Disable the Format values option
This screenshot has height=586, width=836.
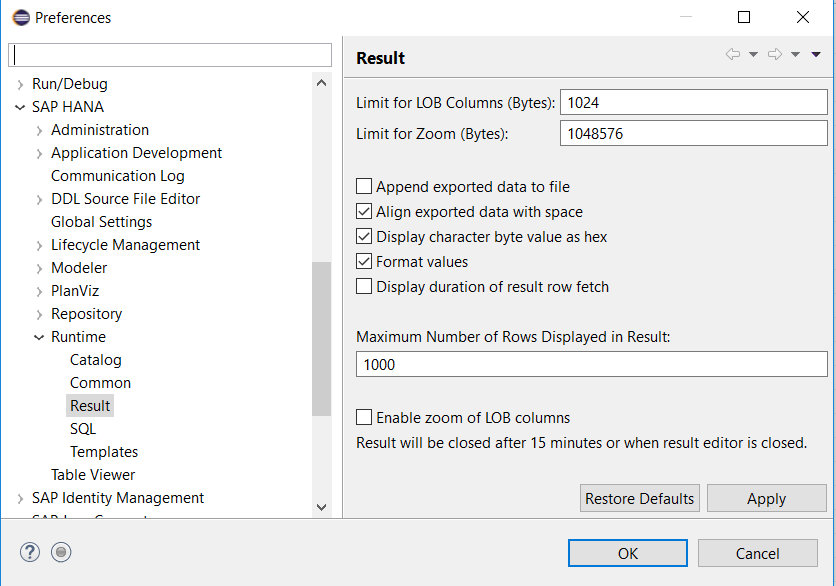pyautogui.click(x=364, y=261)
